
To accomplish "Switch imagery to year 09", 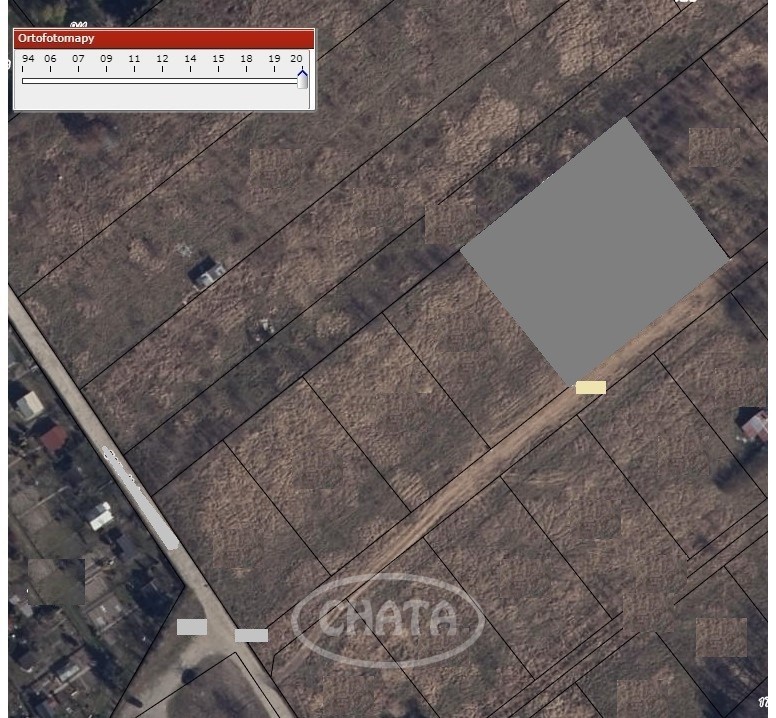I will [106, 58].
